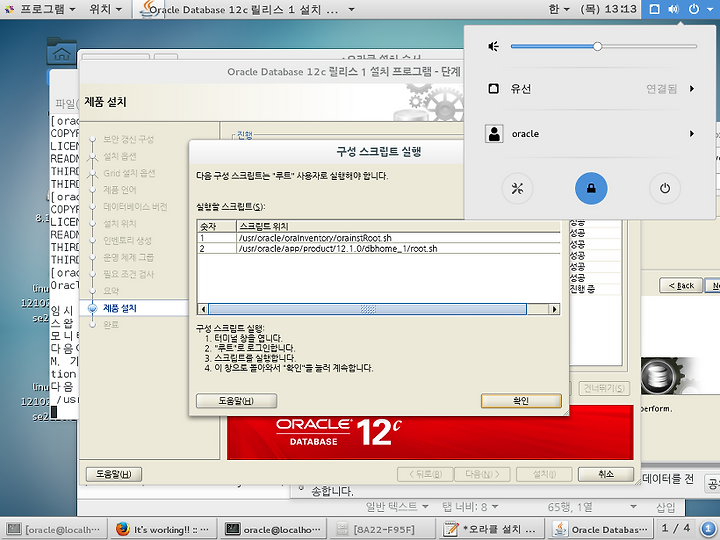
Task: Select script row 1 orainstRoot.sh
Action: coord(379,237)
